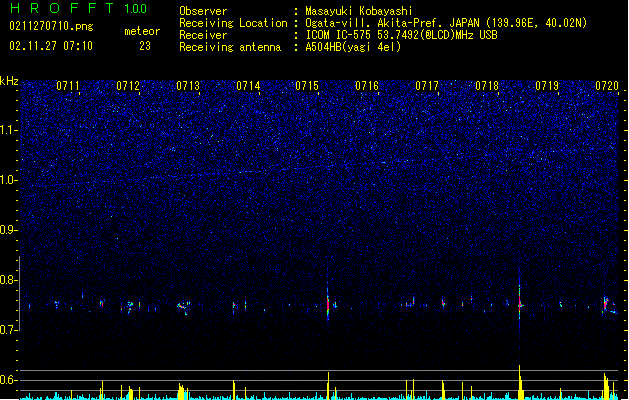
Task: Click the 0.8 kHz axis label
Action: (8, 280)
